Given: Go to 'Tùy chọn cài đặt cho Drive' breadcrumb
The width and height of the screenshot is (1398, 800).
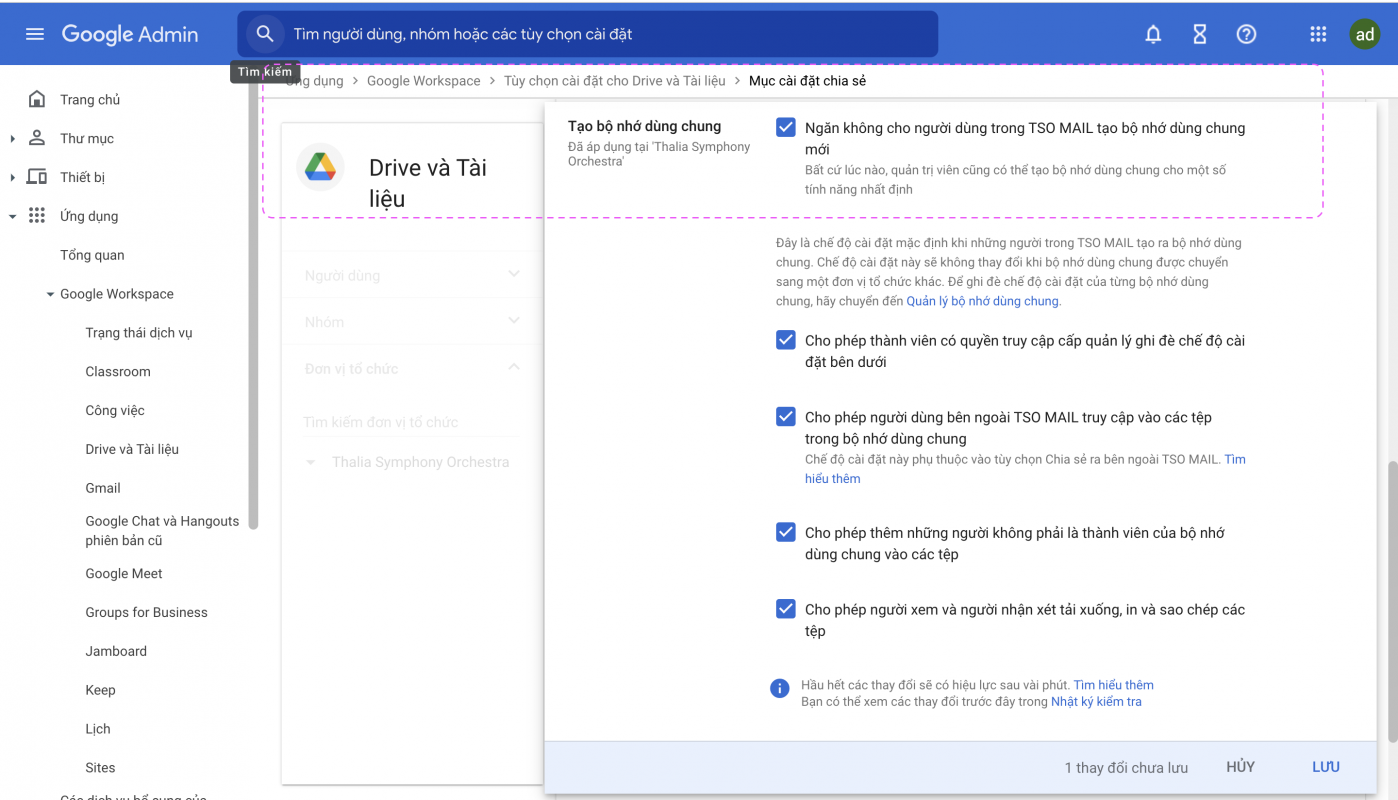Looking at the screenshot, I should [x=615, y=81].
